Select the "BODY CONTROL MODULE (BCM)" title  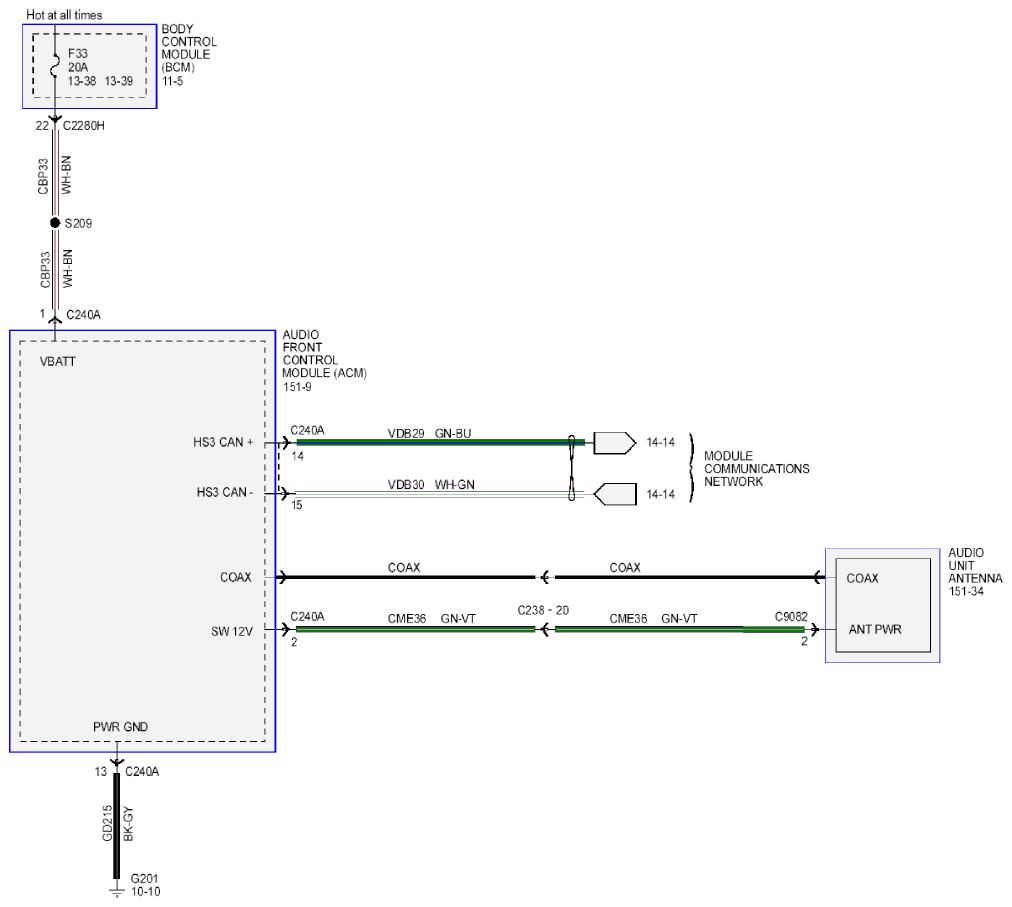(188, 48)
